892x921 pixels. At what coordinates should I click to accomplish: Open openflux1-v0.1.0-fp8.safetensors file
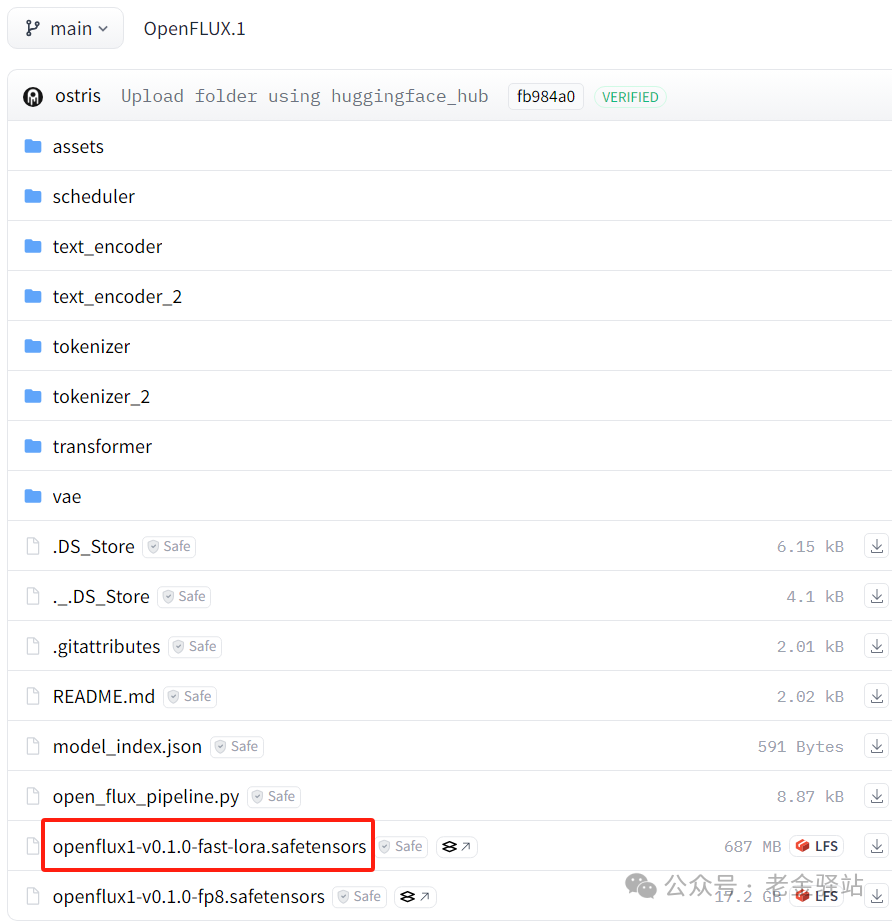[189, 897]
